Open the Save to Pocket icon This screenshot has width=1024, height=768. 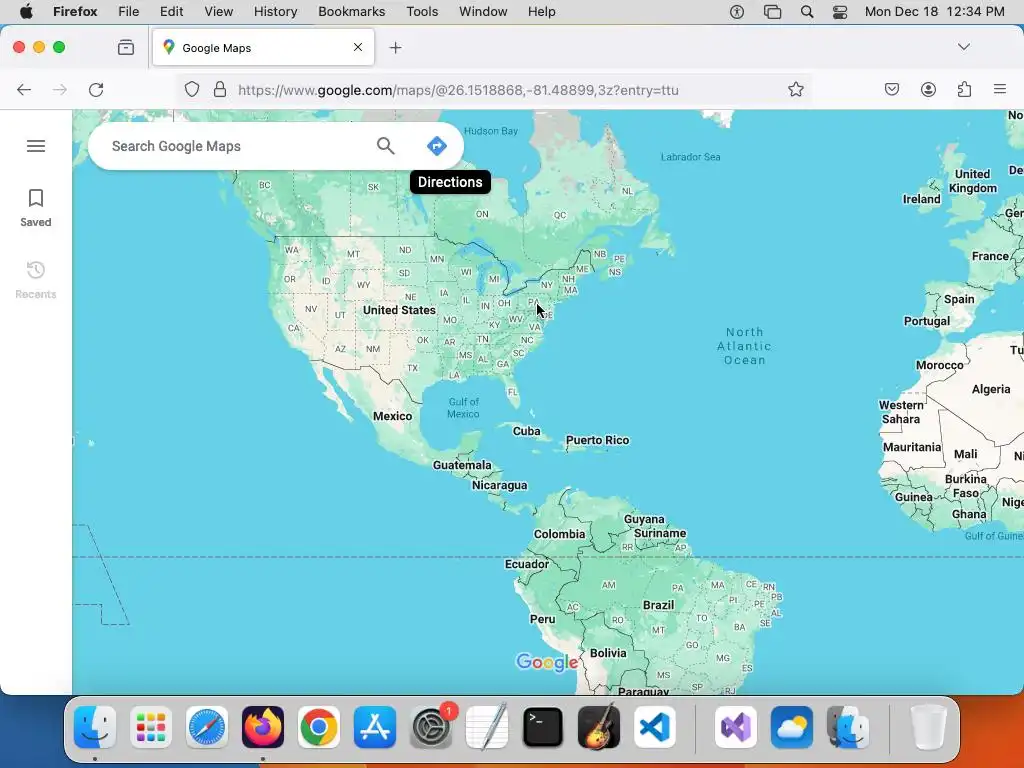[891, 89]
